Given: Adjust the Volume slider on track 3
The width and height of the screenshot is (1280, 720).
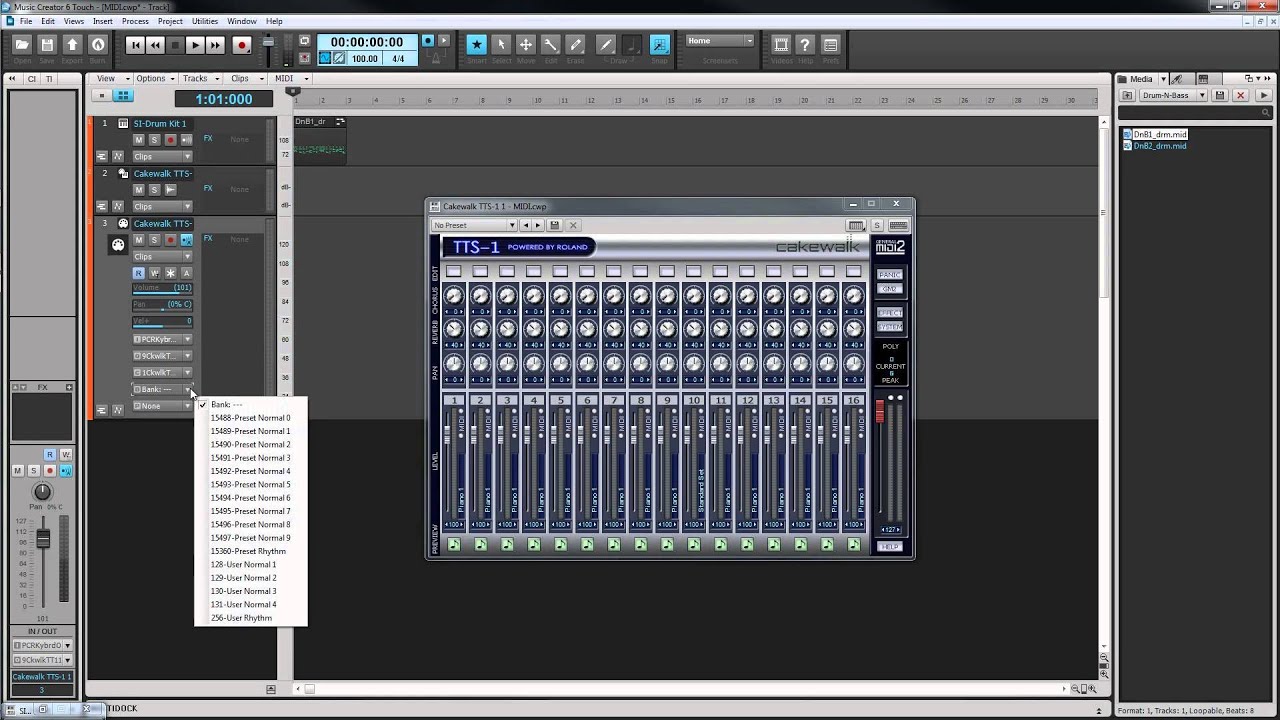Looking at the screenshot, I should (162, 288).
